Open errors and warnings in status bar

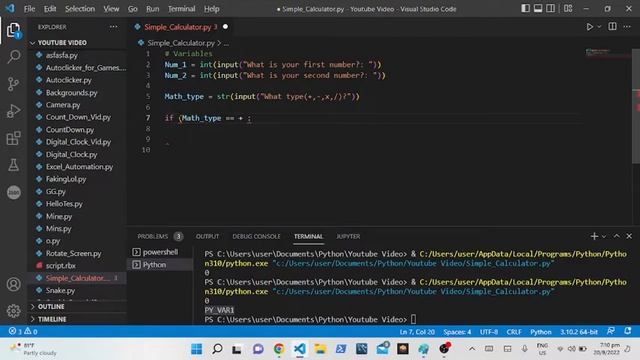(x=23, y=331)
